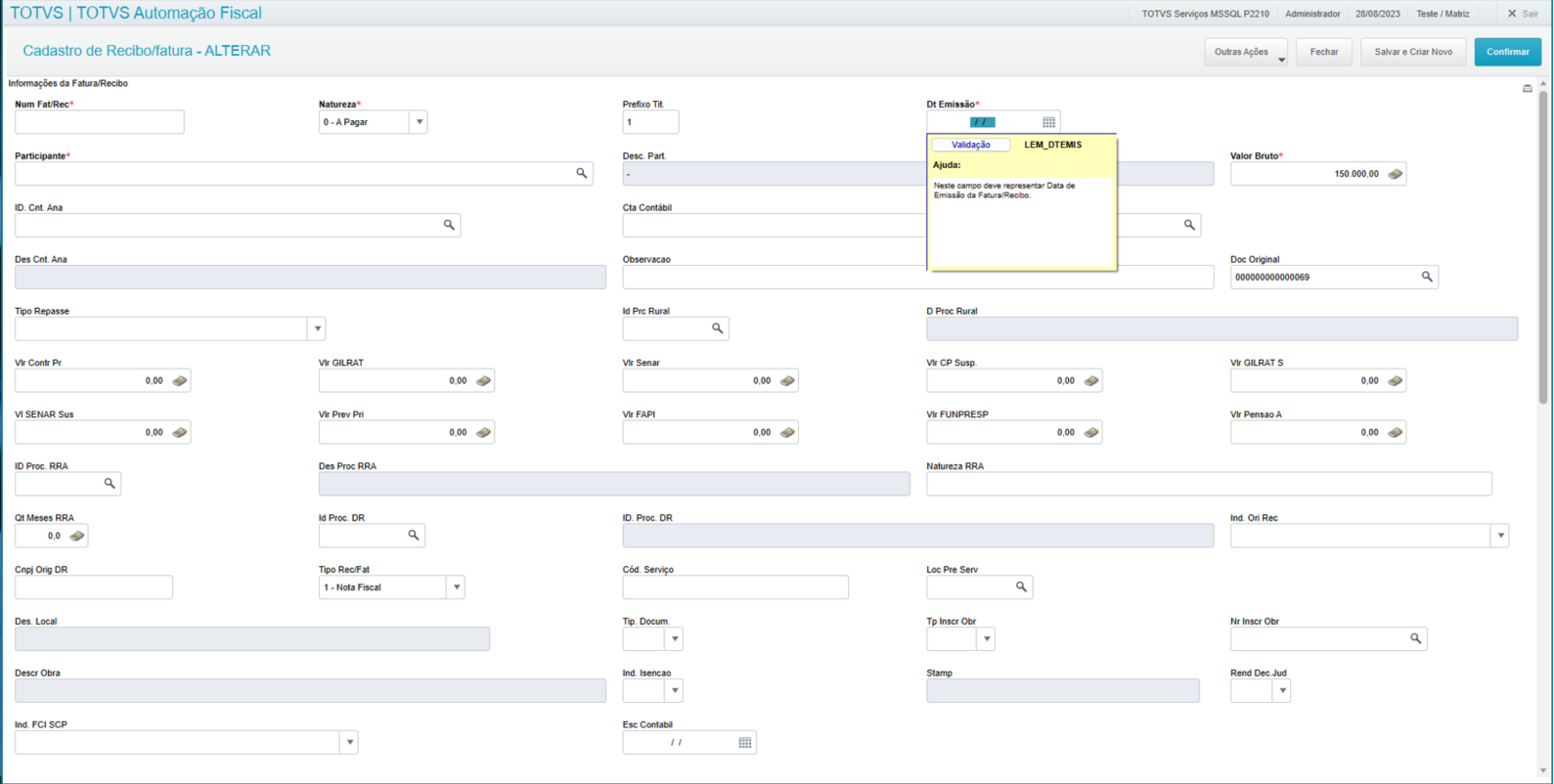Open calculator icon for Vl SENAR Sus
This screenshot has height=784, width=1554.
[180, 432]
